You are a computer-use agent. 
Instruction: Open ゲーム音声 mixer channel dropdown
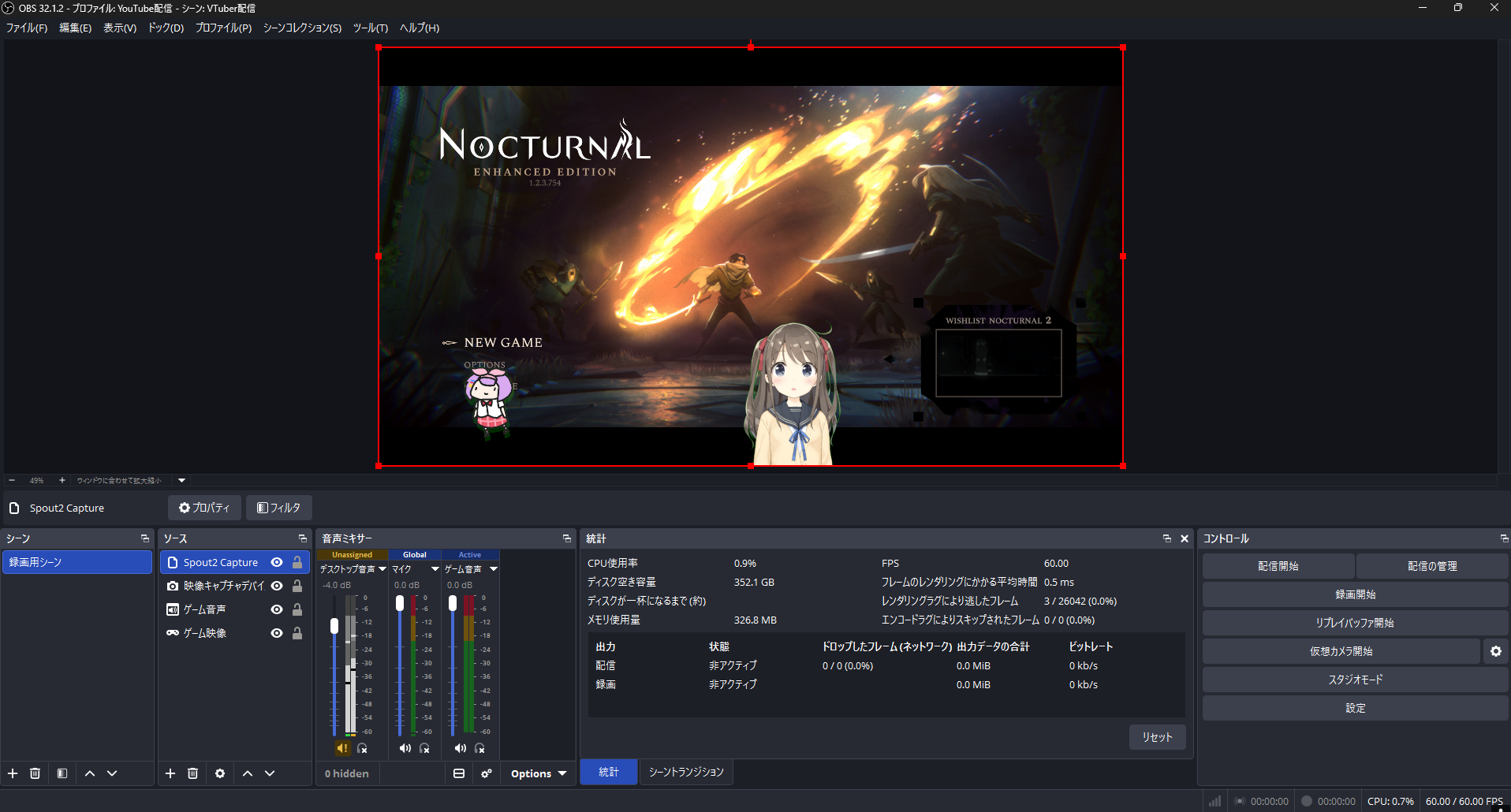pyautogui.click(x=494, y=569)
